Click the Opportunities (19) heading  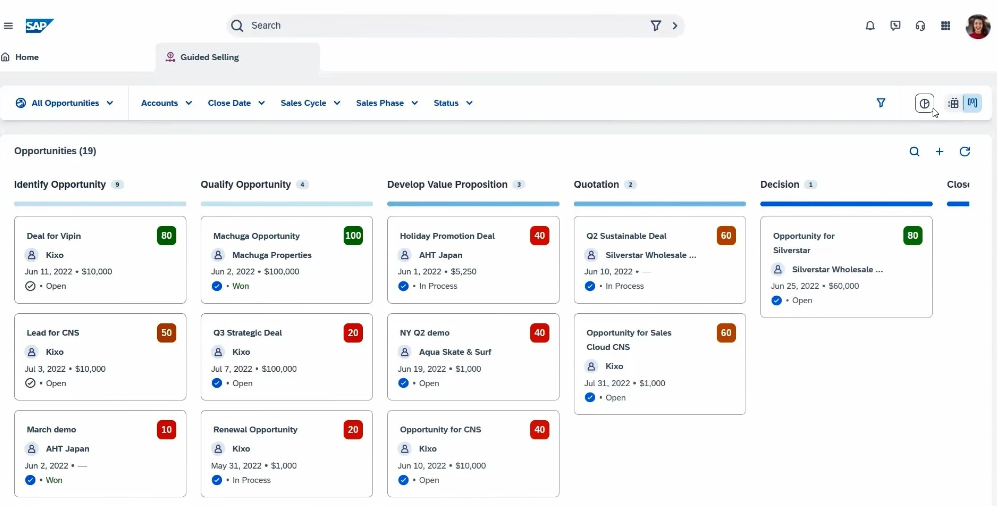[x=55, y=151]
